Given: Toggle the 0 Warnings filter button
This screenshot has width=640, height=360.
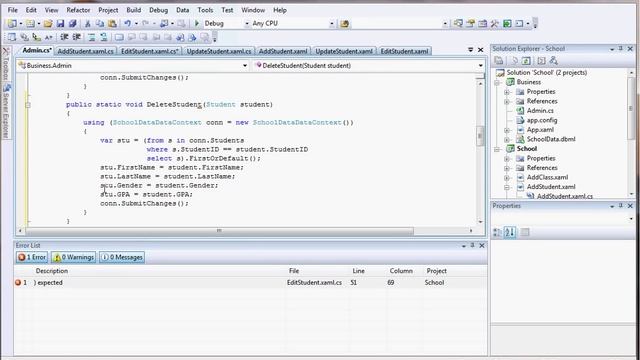Looking at the screenshot, I should (x=73, y=257).
